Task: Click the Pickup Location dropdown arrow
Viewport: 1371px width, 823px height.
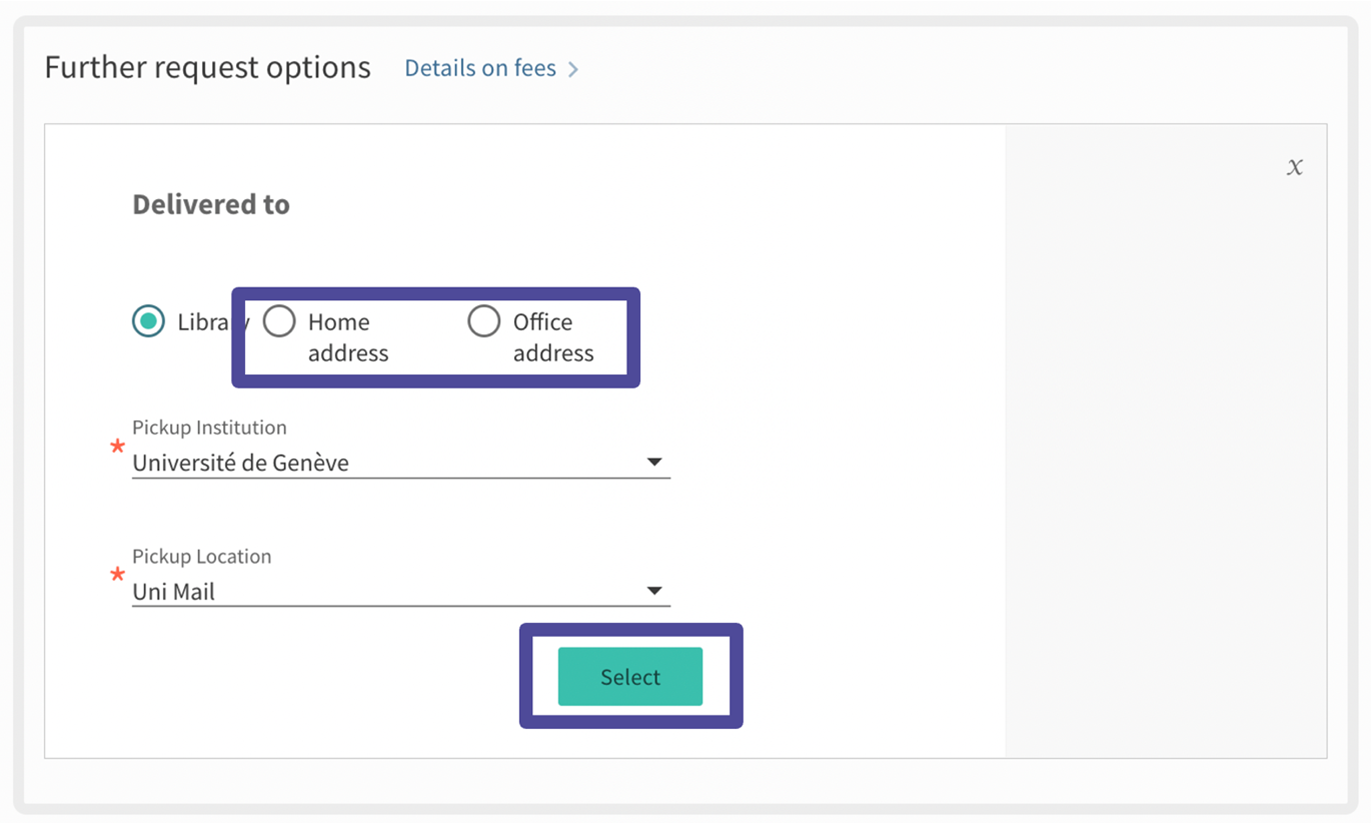Action: [654, 591]
